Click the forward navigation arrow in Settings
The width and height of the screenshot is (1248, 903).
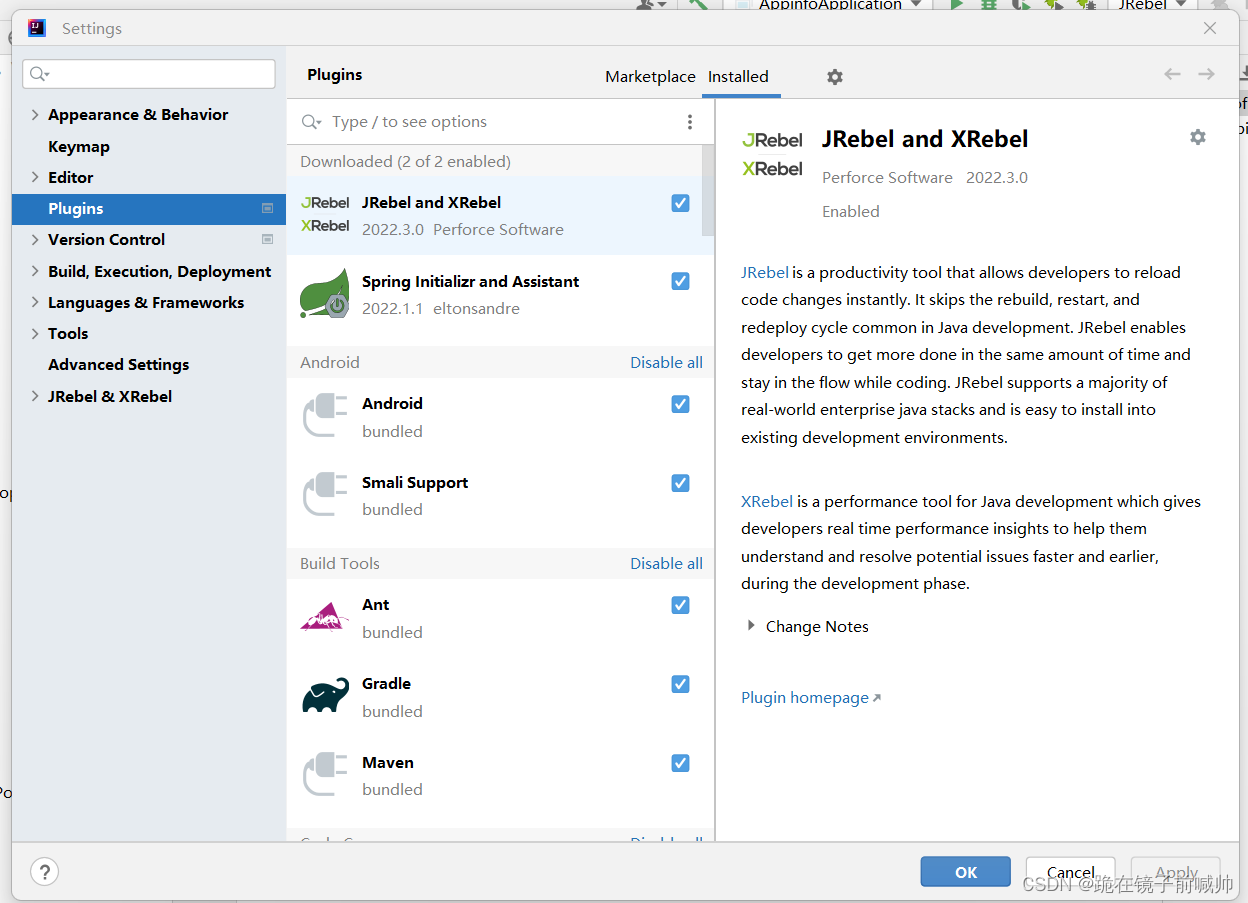[x=1207, y=74]
